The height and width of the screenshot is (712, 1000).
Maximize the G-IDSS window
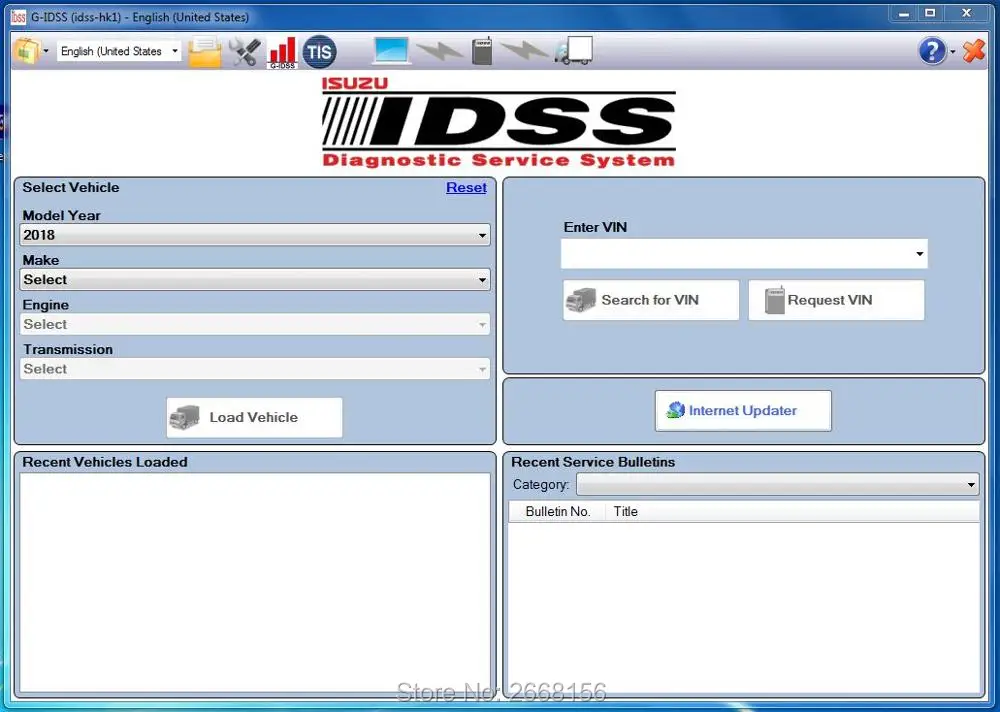coord(930,13)
